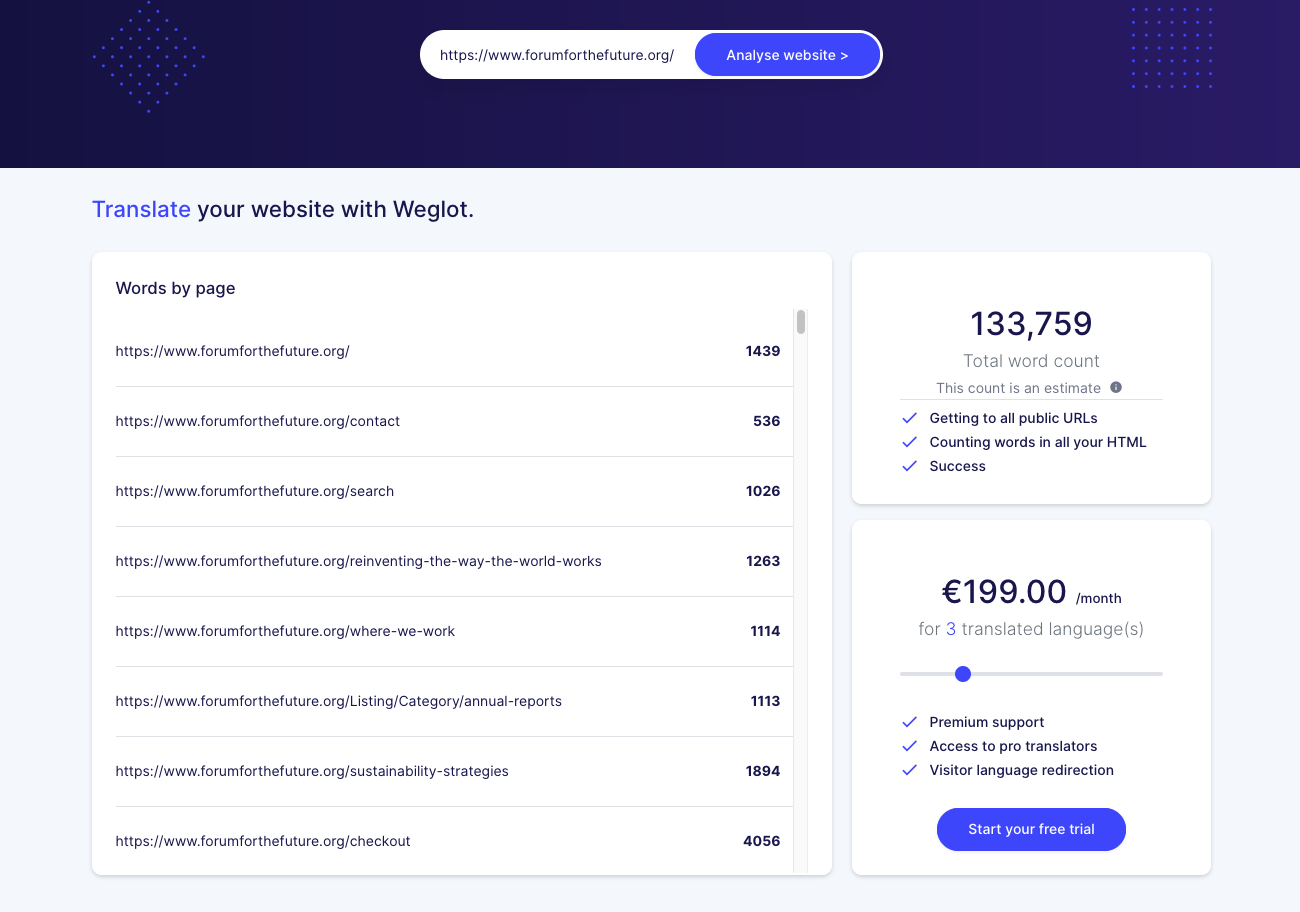Click the translated languages slider handle

click(963, 674)
